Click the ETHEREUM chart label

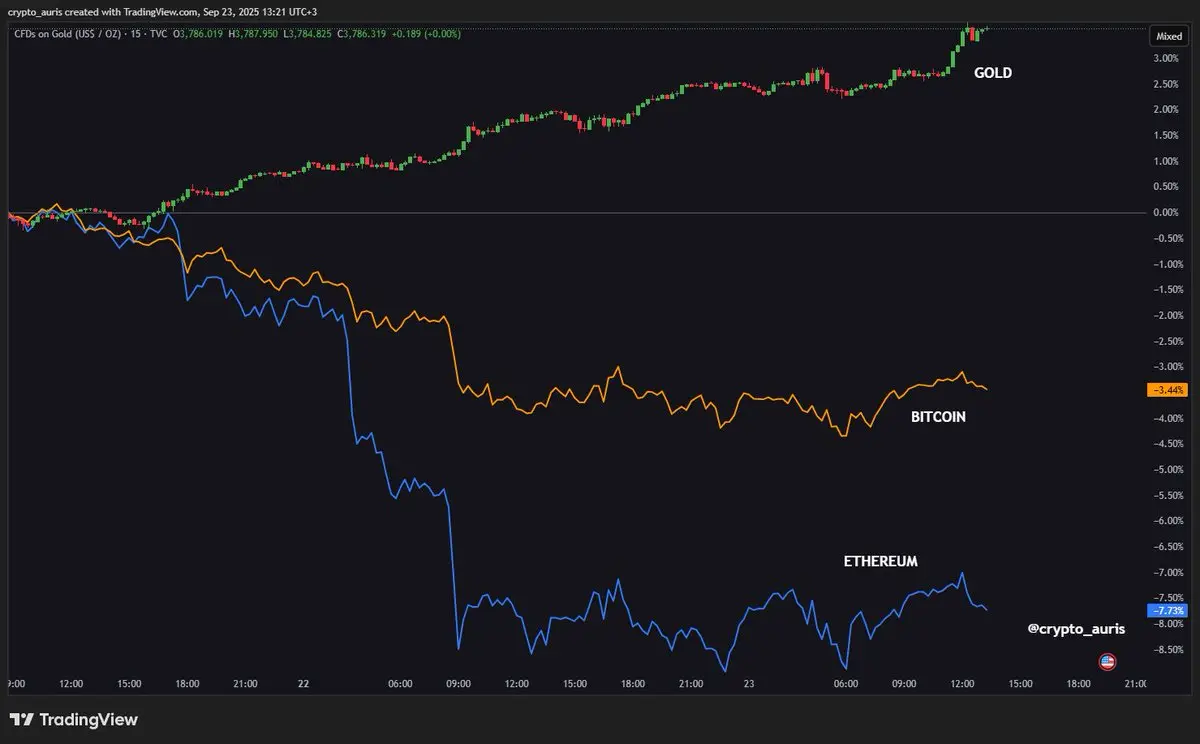880,561
